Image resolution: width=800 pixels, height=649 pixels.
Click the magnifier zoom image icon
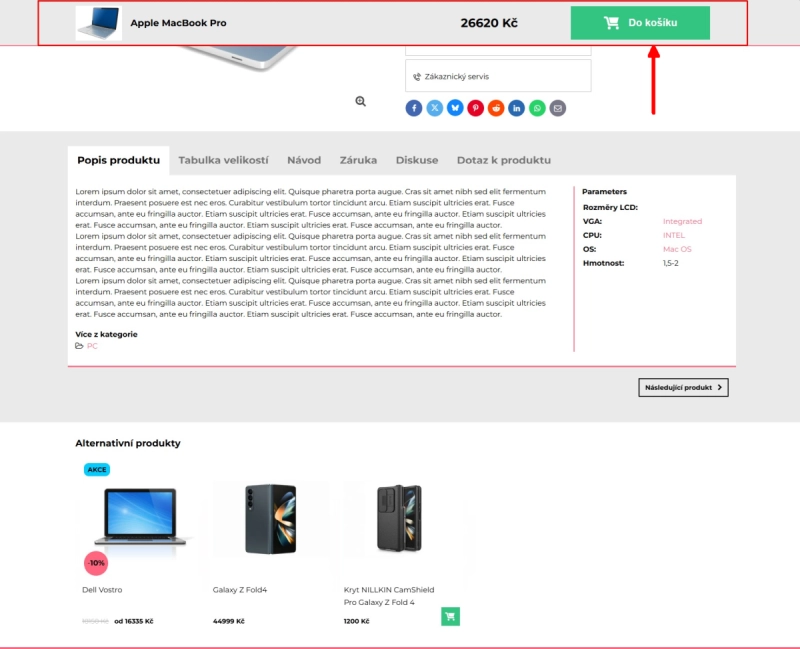click(360, 101)
